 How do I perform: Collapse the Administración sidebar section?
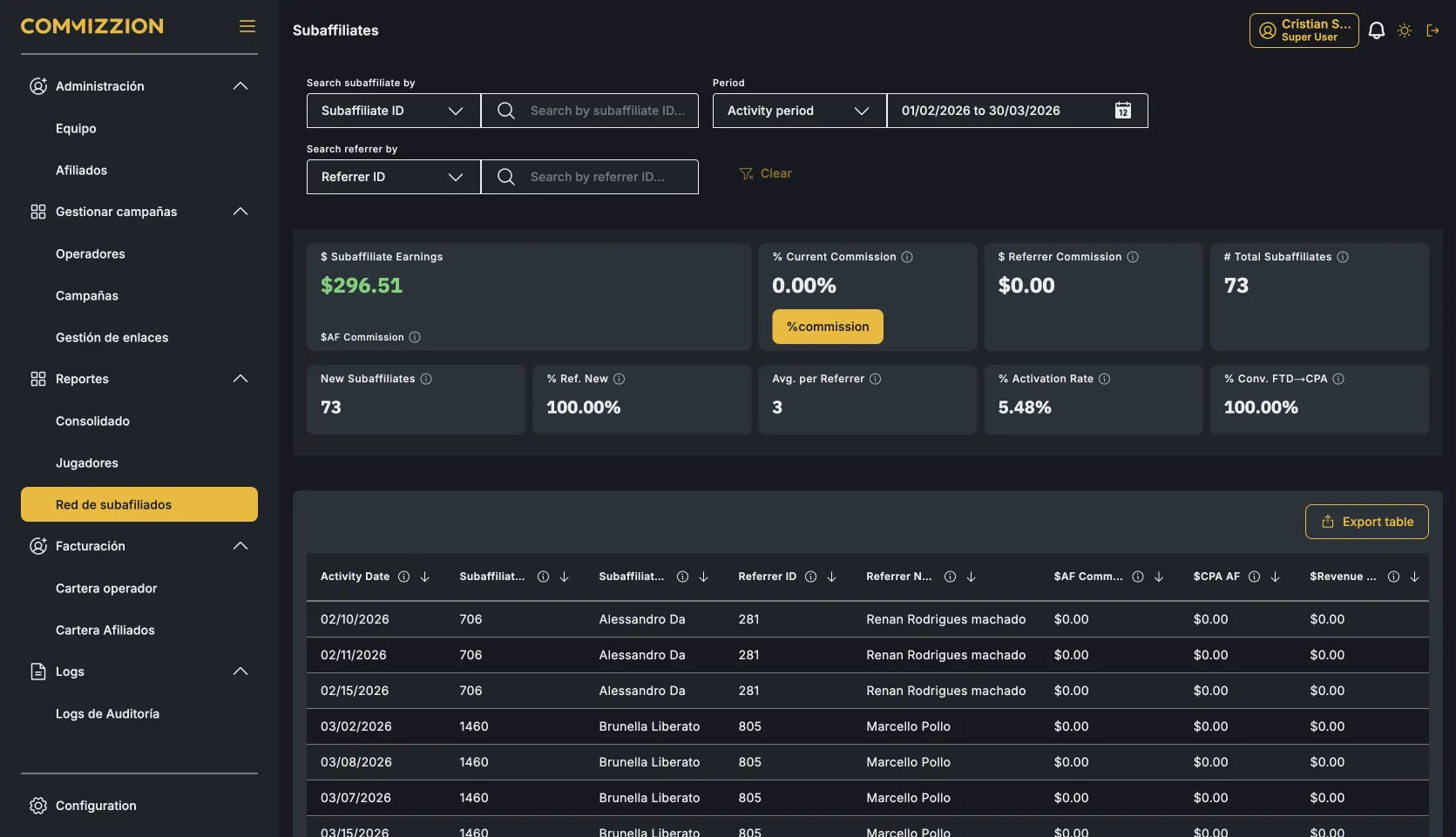(240, 86)
